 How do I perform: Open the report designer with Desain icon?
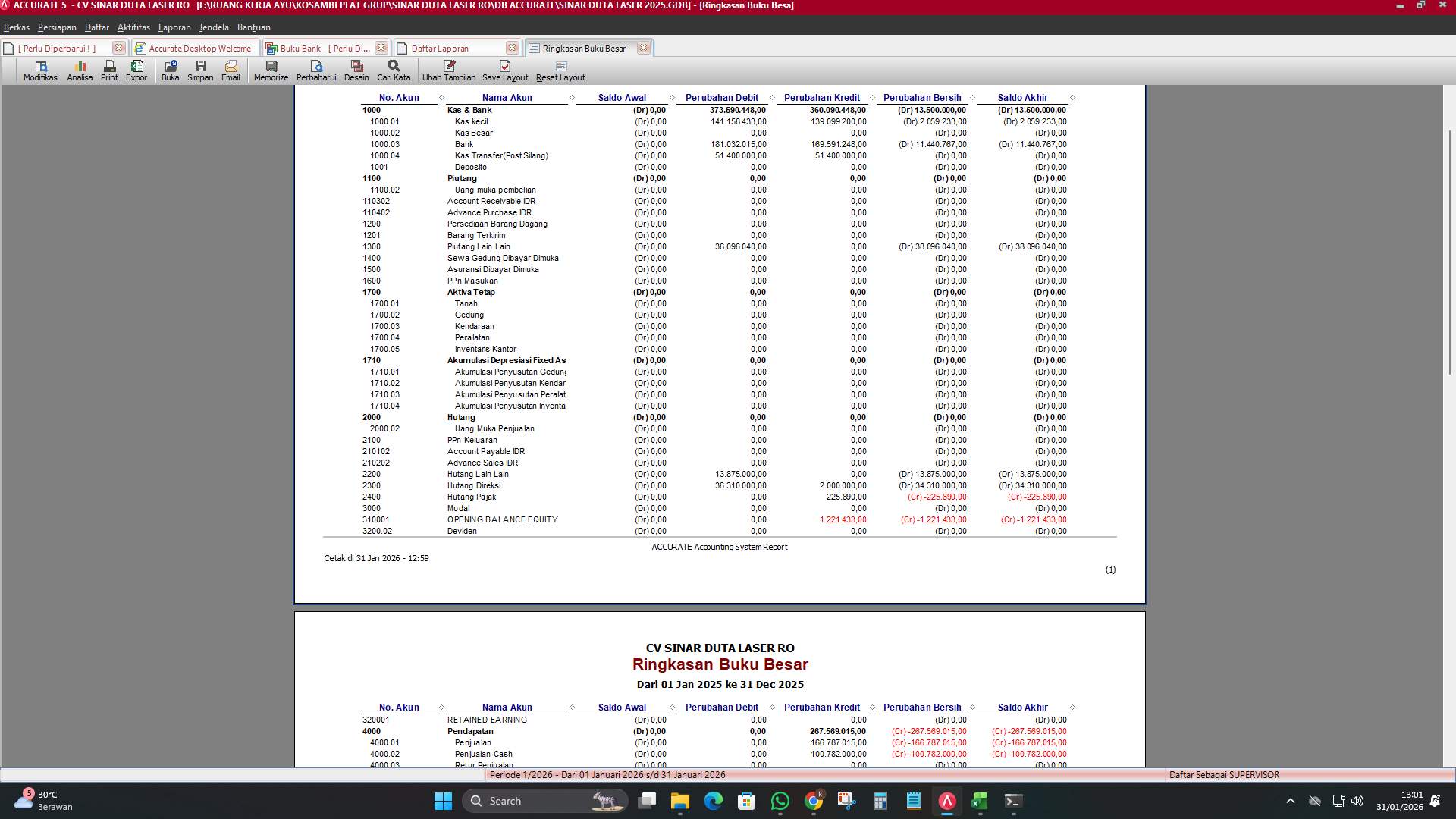[x=356, y=70]
